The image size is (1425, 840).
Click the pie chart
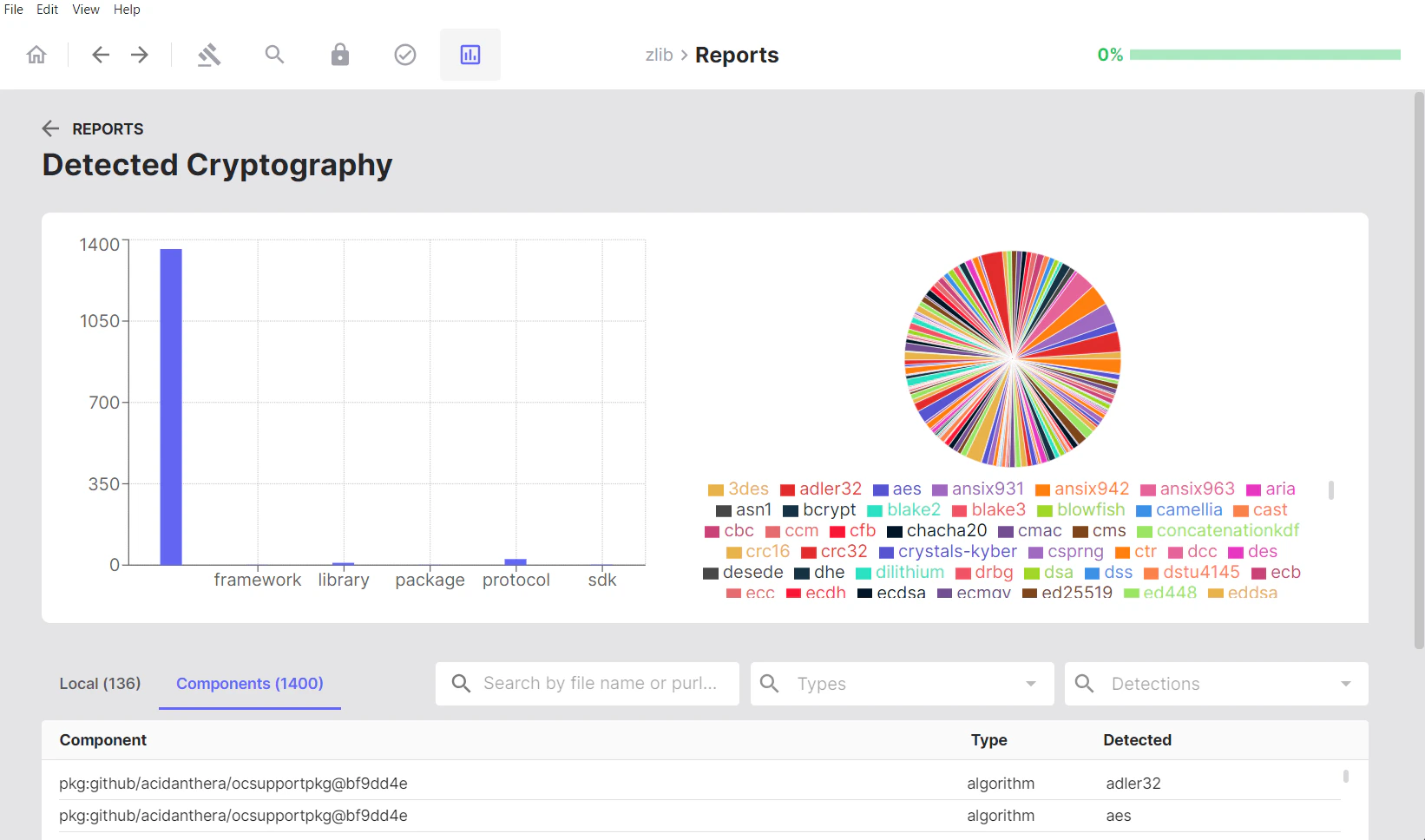pos(1013,358)
